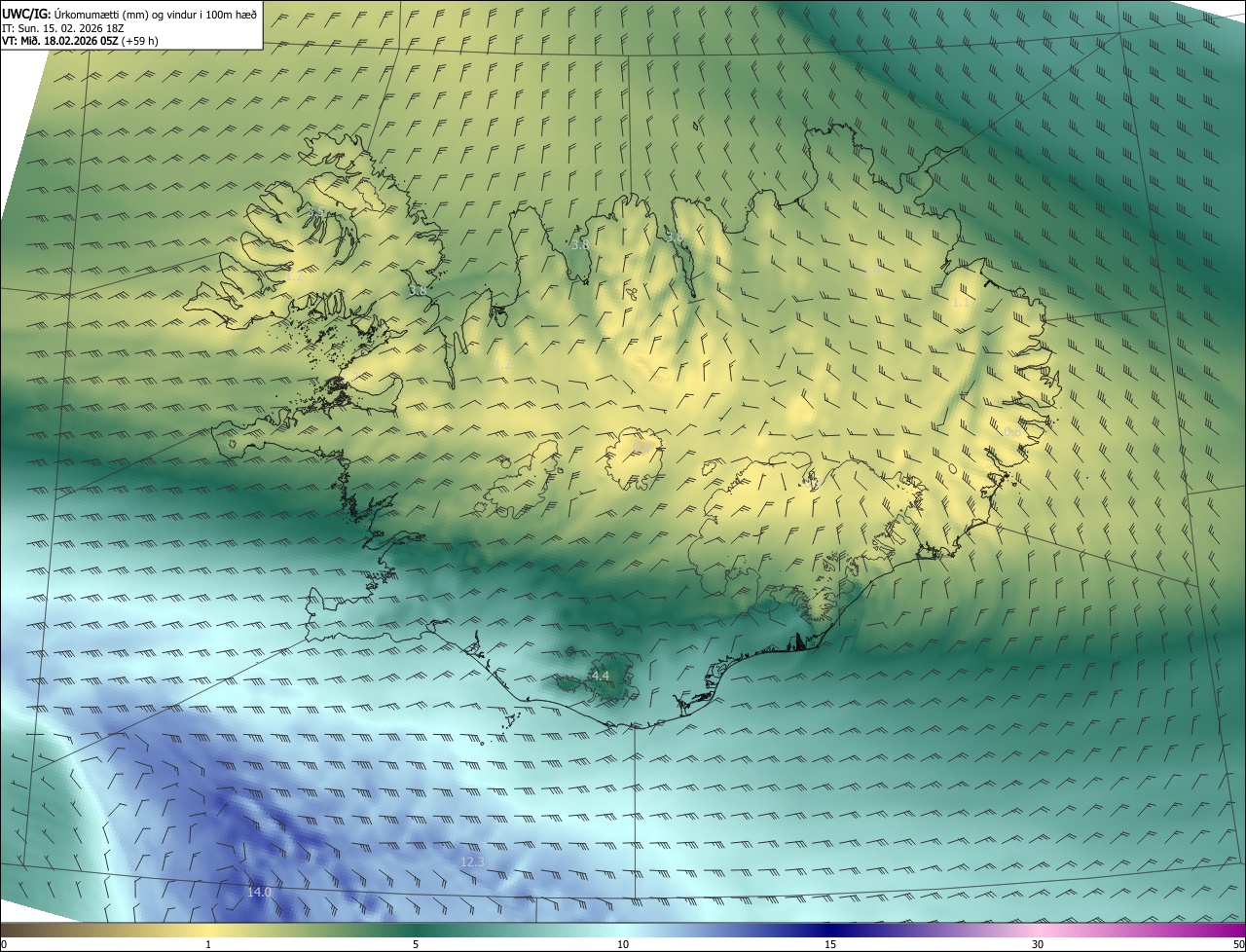
Task: Click the "IT: Sun. 15. 02. 2026 18Z" line
Action: point(63,28)
